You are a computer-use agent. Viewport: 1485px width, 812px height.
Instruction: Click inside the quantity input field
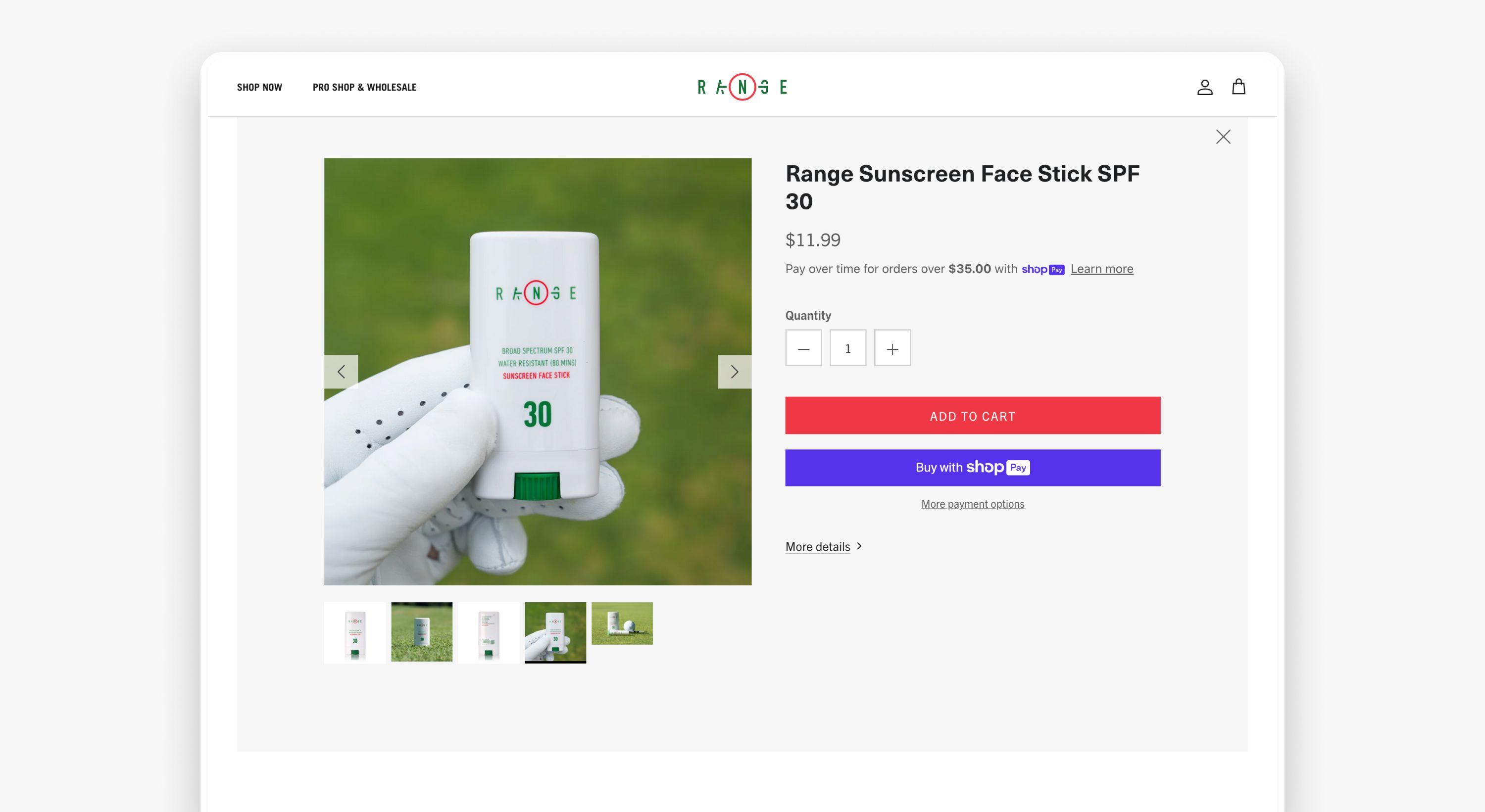point(848,348)
